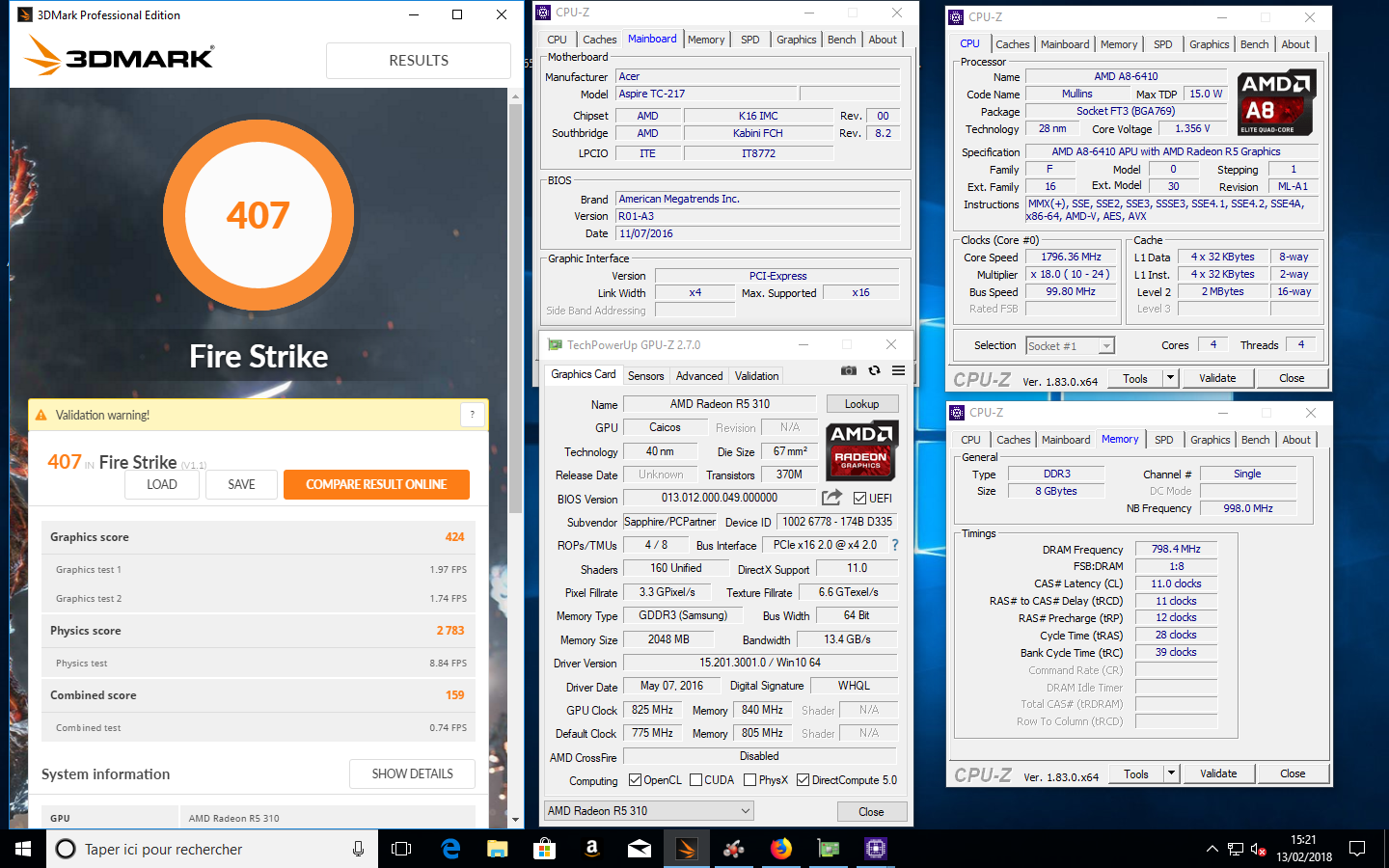Click the LOAD button in 3DMark
This screenshot has height=868, width=1389.
pos(162,485)
